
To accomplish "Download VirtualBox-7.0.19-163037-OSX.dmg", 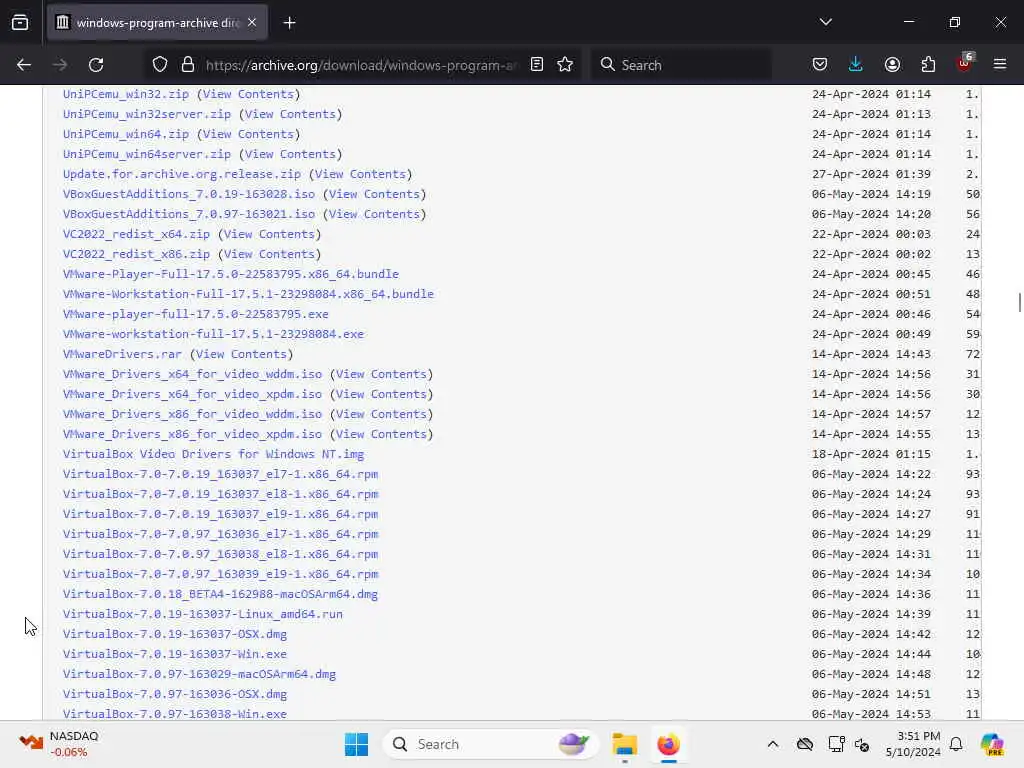I will (x=175, y=634).
